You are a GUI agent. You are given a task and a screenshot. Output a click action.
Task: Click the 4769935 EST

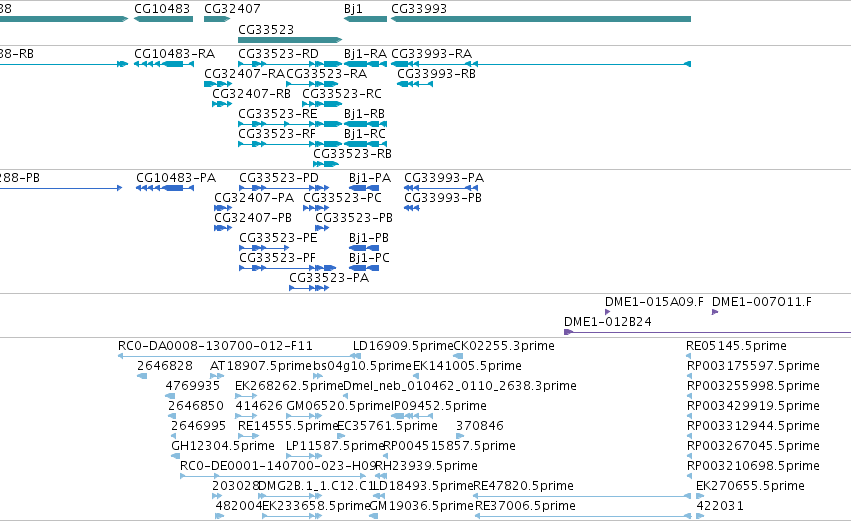click(x=170, y=397)
